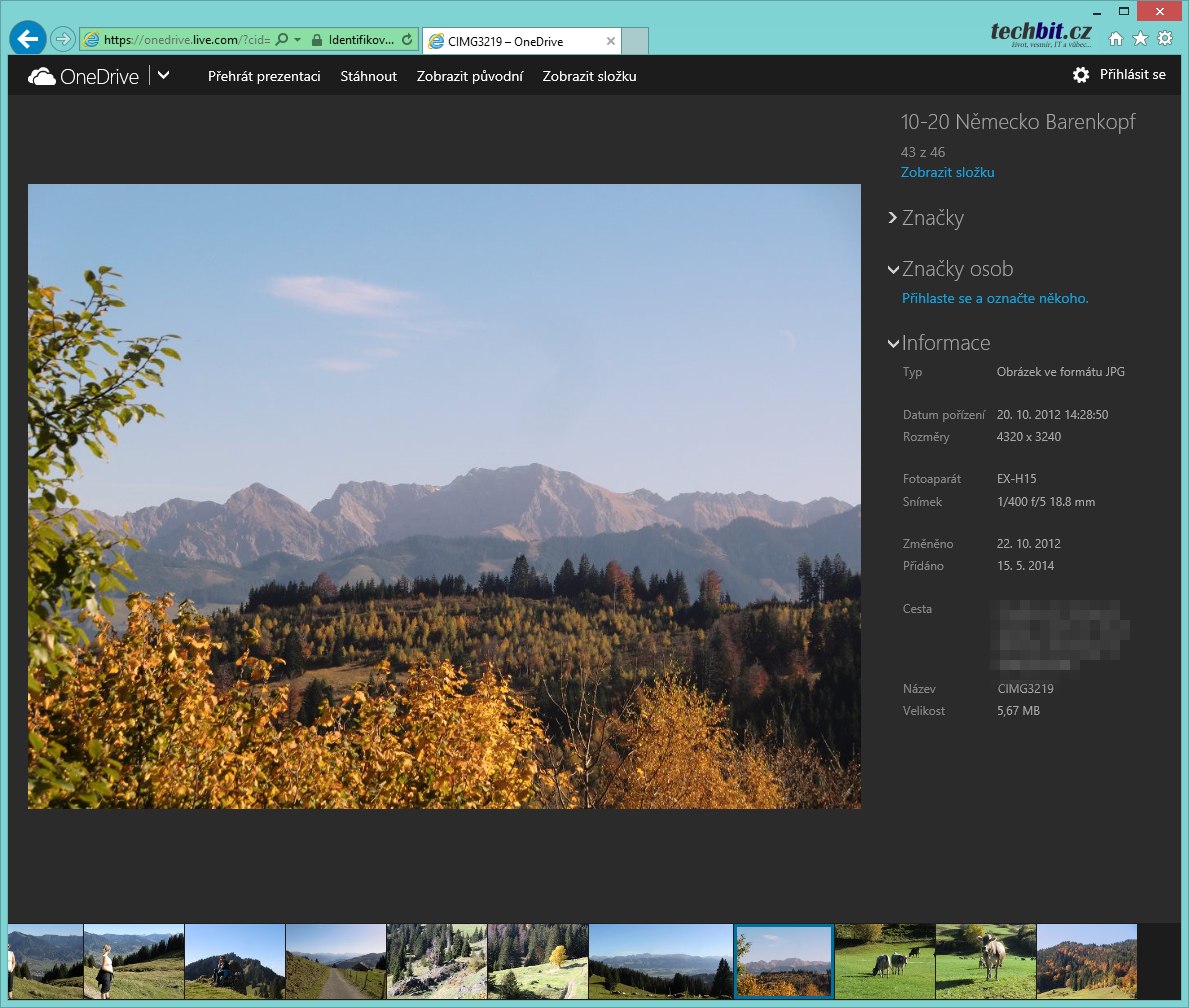Collapse the Informace section

(x=893, y=343)
